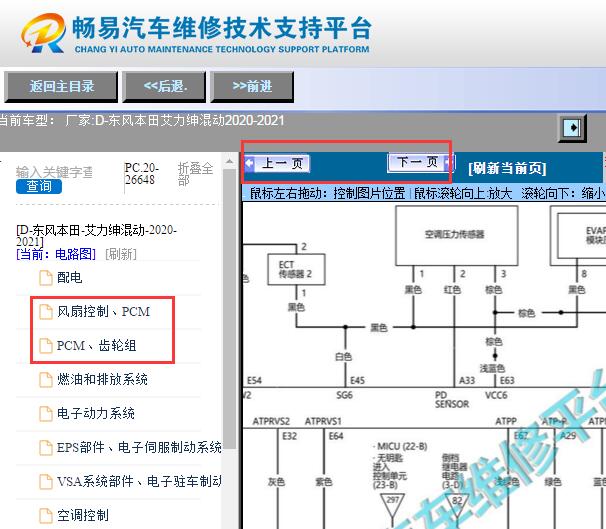Image resolution: width=606 pixels, height=529 pixels.
Task: Open the PCM、齿轮组 tree item
Action: pyautogui.click(x=96, y=345)
